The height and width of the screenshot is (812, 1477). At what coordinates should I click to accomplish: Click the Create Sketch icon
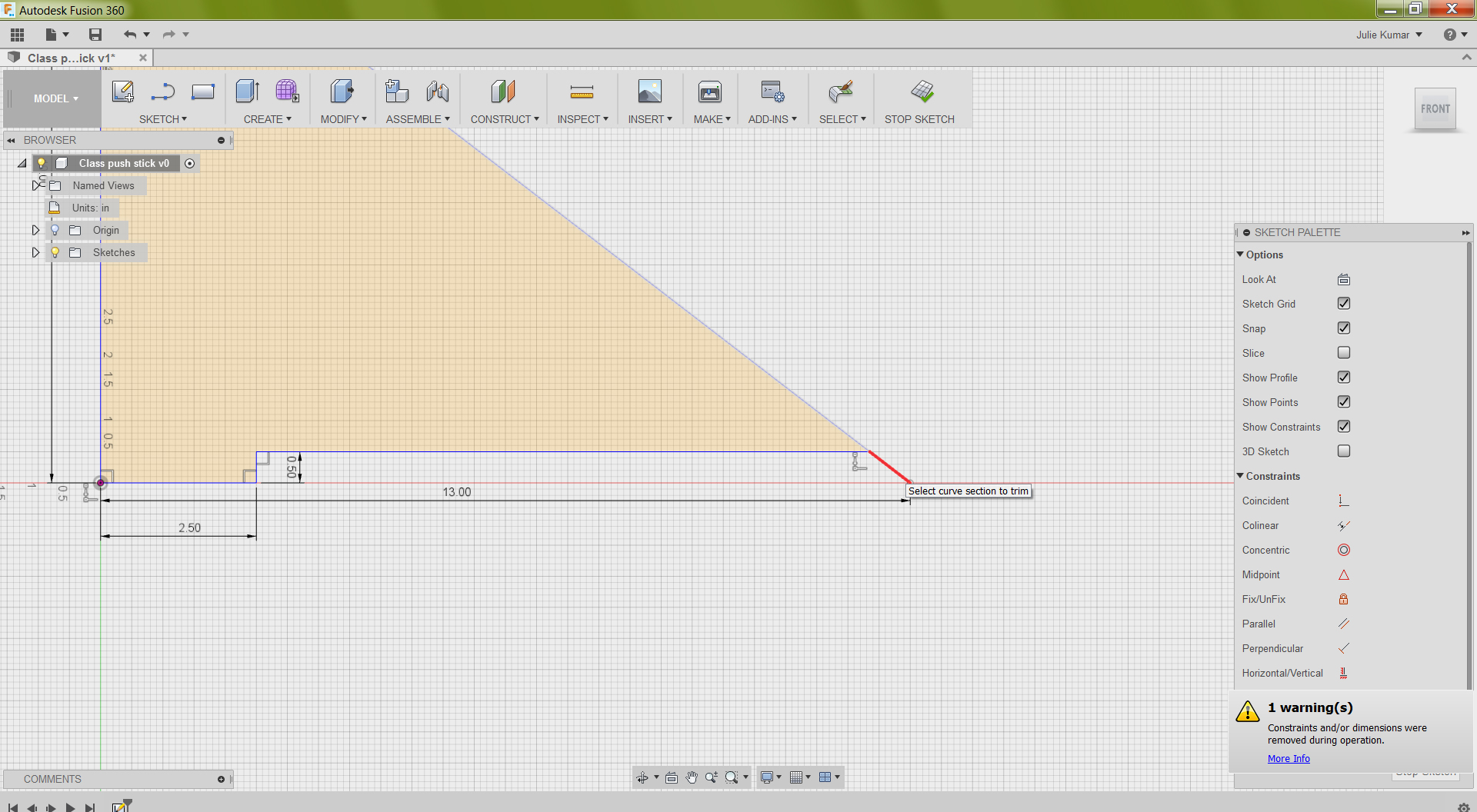tap(123, 92)
